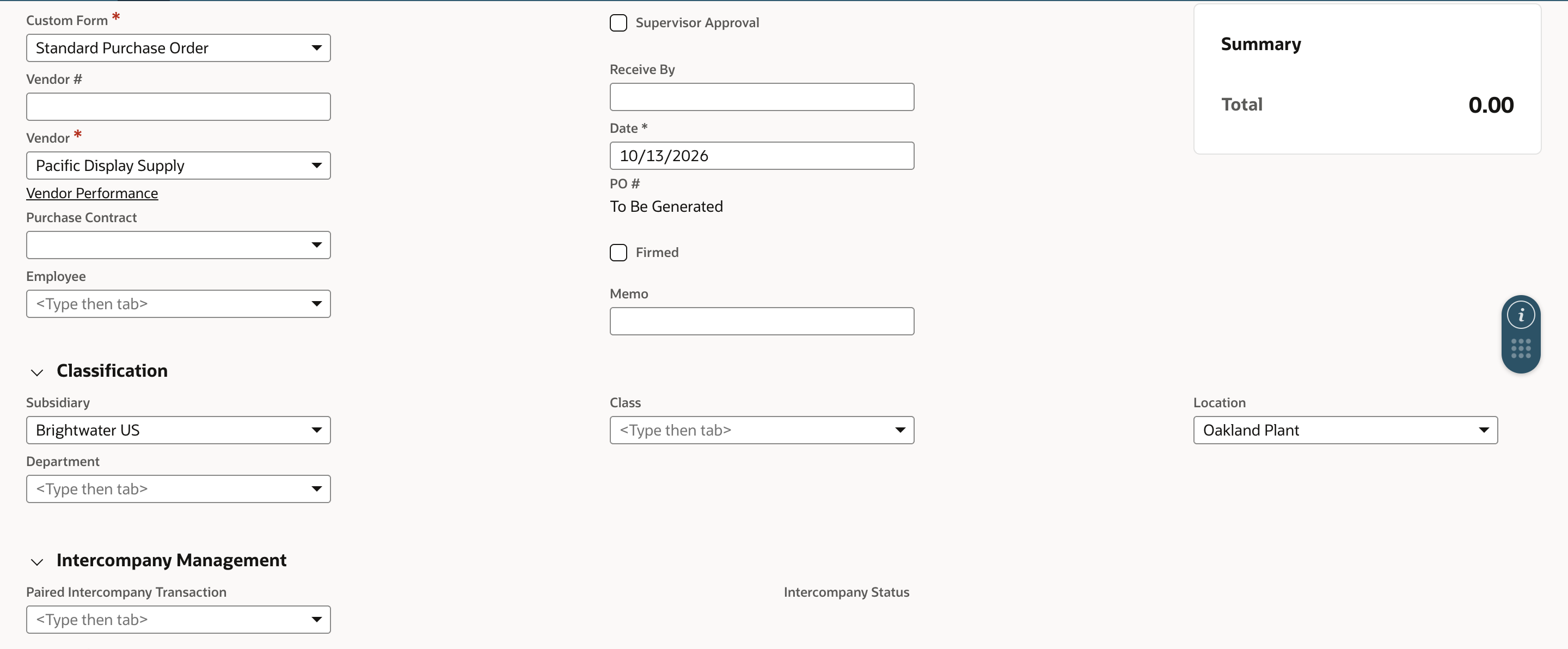Screen dimensions: 1568x649
Task: Open the Subsidiary dropdown showing Brightwater US
Action: (179, 431)
